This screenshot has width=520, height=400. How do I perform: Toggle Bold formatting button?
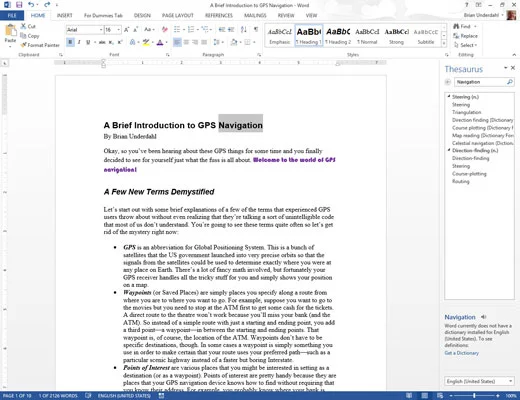point(70,42)
